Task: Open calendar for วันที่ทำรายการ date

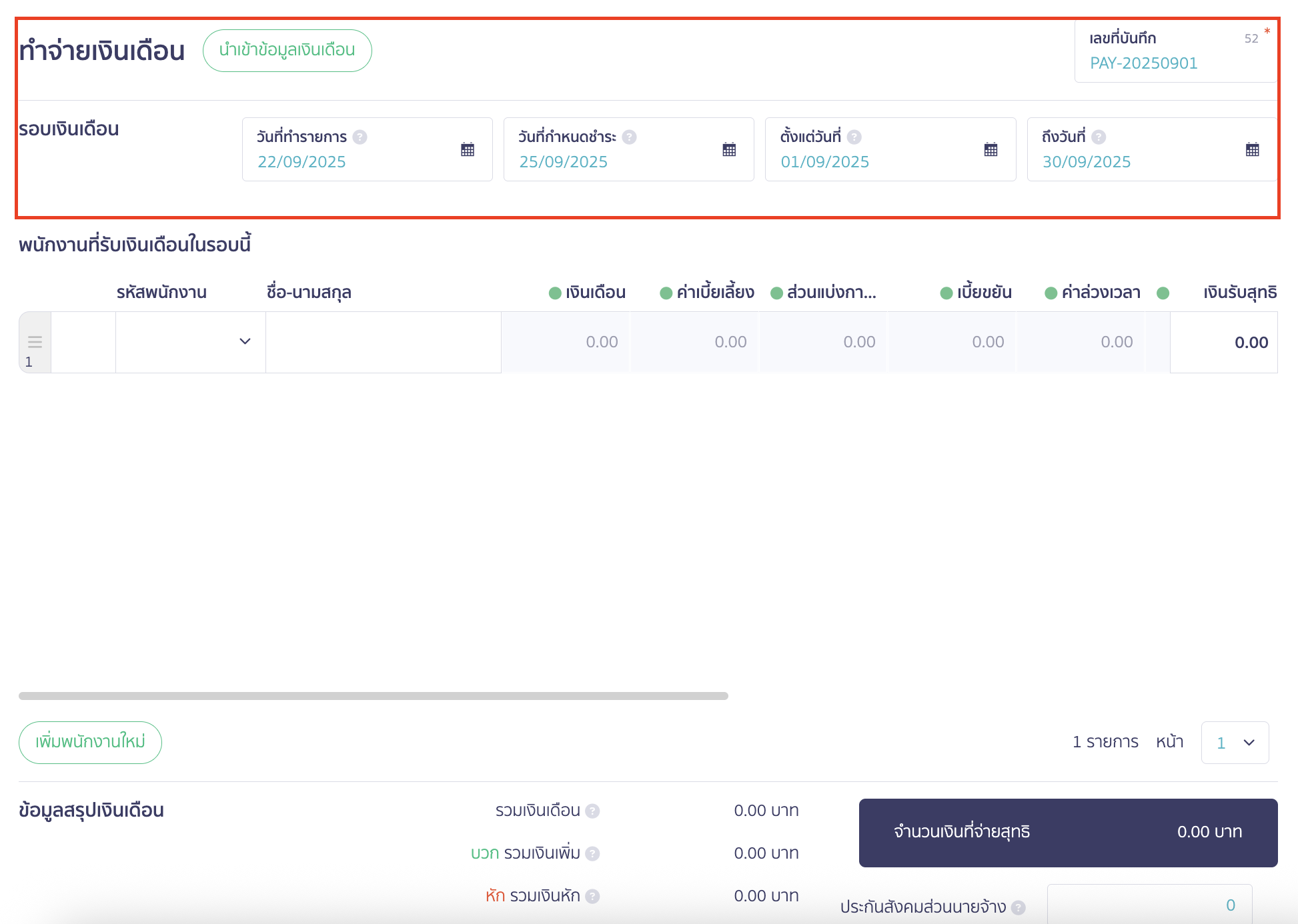Action: point(468,149)
